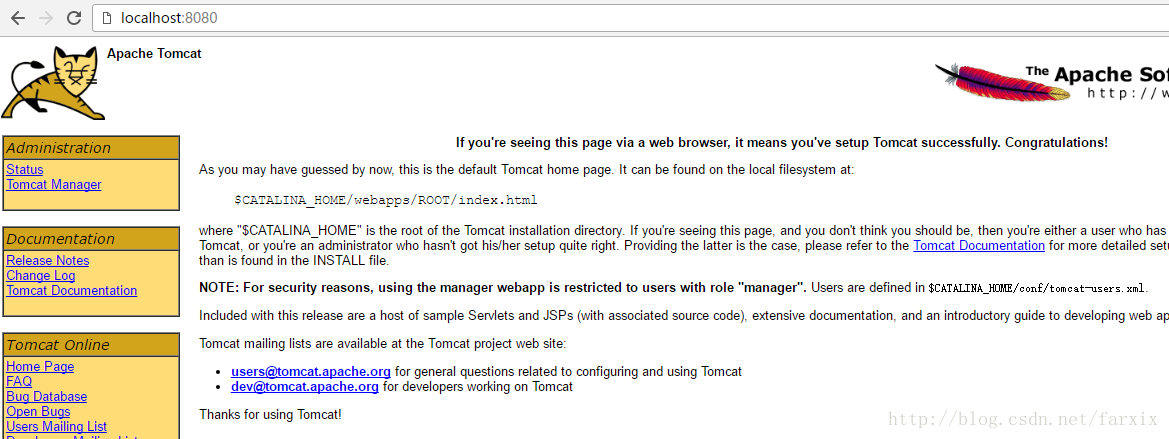The image size is (1169, 439).
Task: Click the Apache Tomcat page title
Action: [x=154, y=54]
